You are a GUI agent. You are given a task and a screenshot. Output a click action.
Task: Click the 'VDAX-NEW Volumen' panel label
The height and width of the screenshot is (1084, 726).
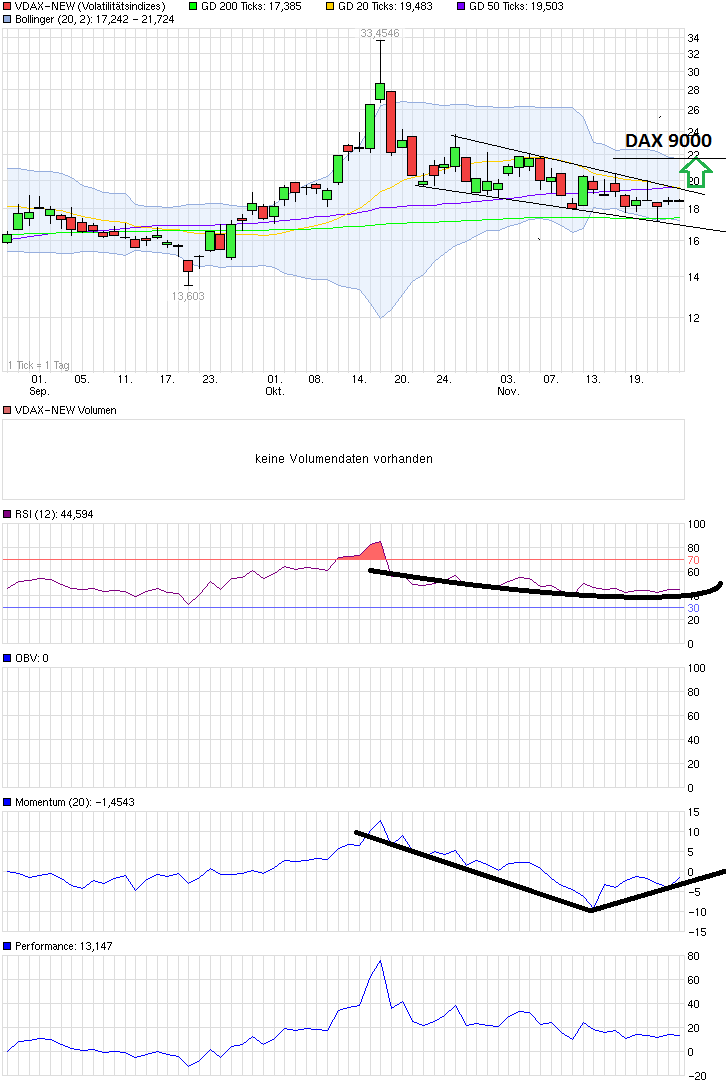click(x=66, y=410)
